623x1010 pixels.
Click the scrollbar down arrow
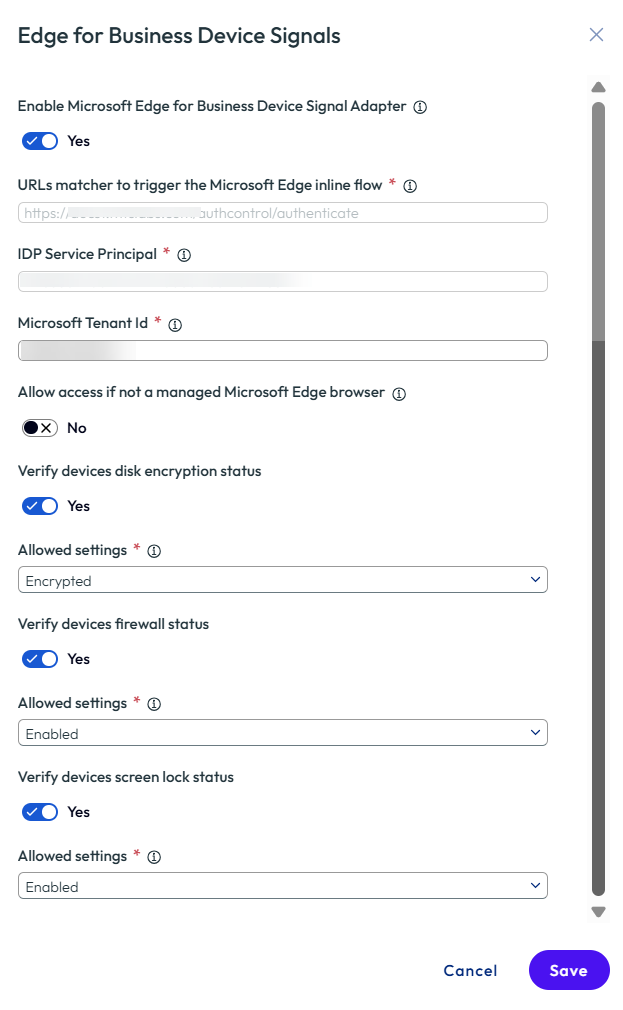599,911
